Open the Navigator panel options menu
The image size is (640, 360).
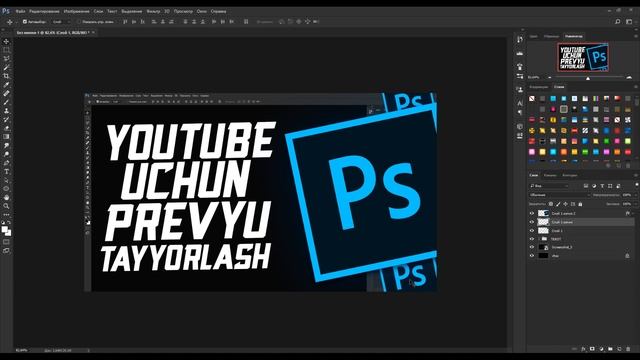point(636,36)
